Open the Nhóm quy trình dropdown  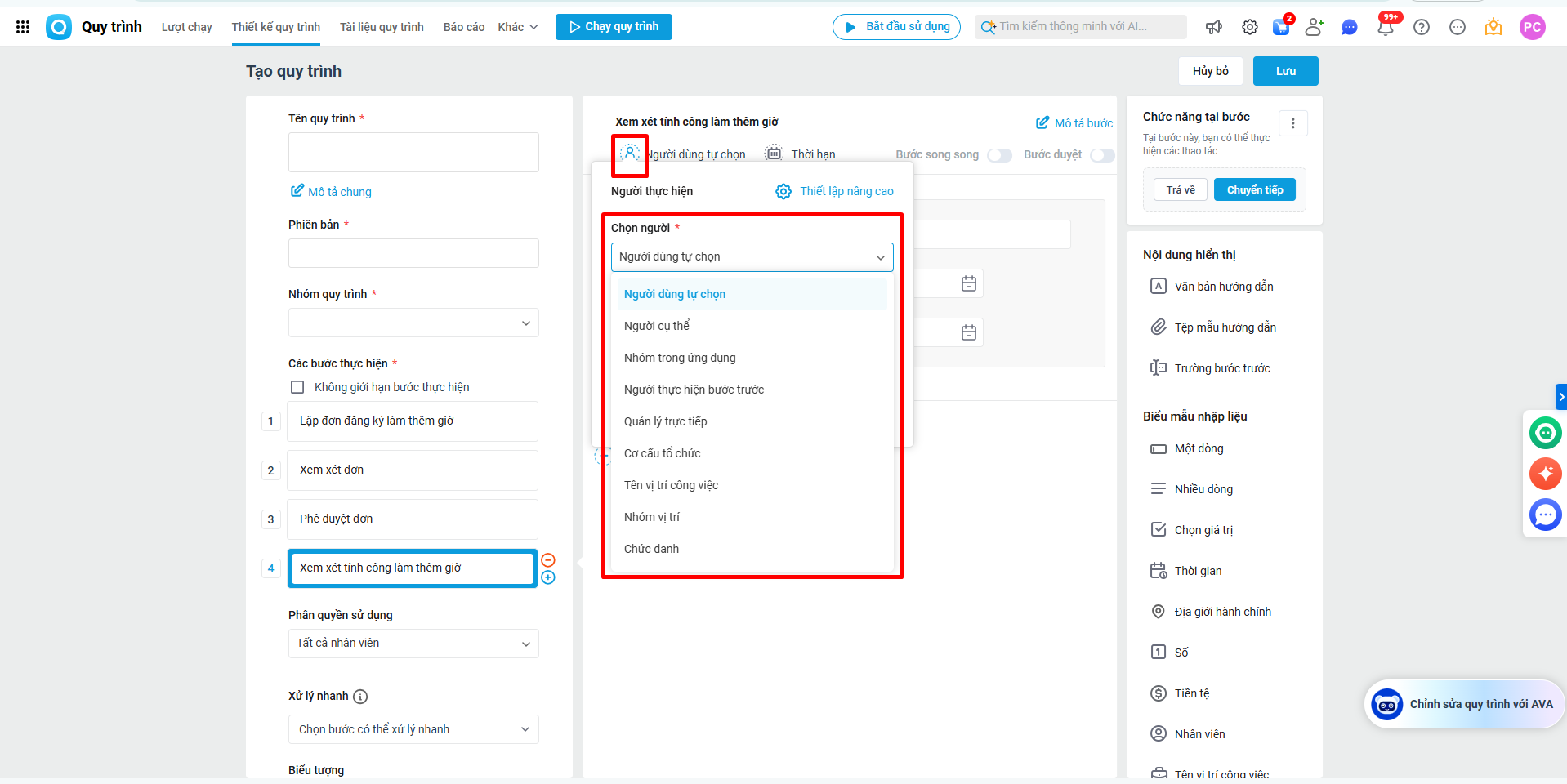413,323
